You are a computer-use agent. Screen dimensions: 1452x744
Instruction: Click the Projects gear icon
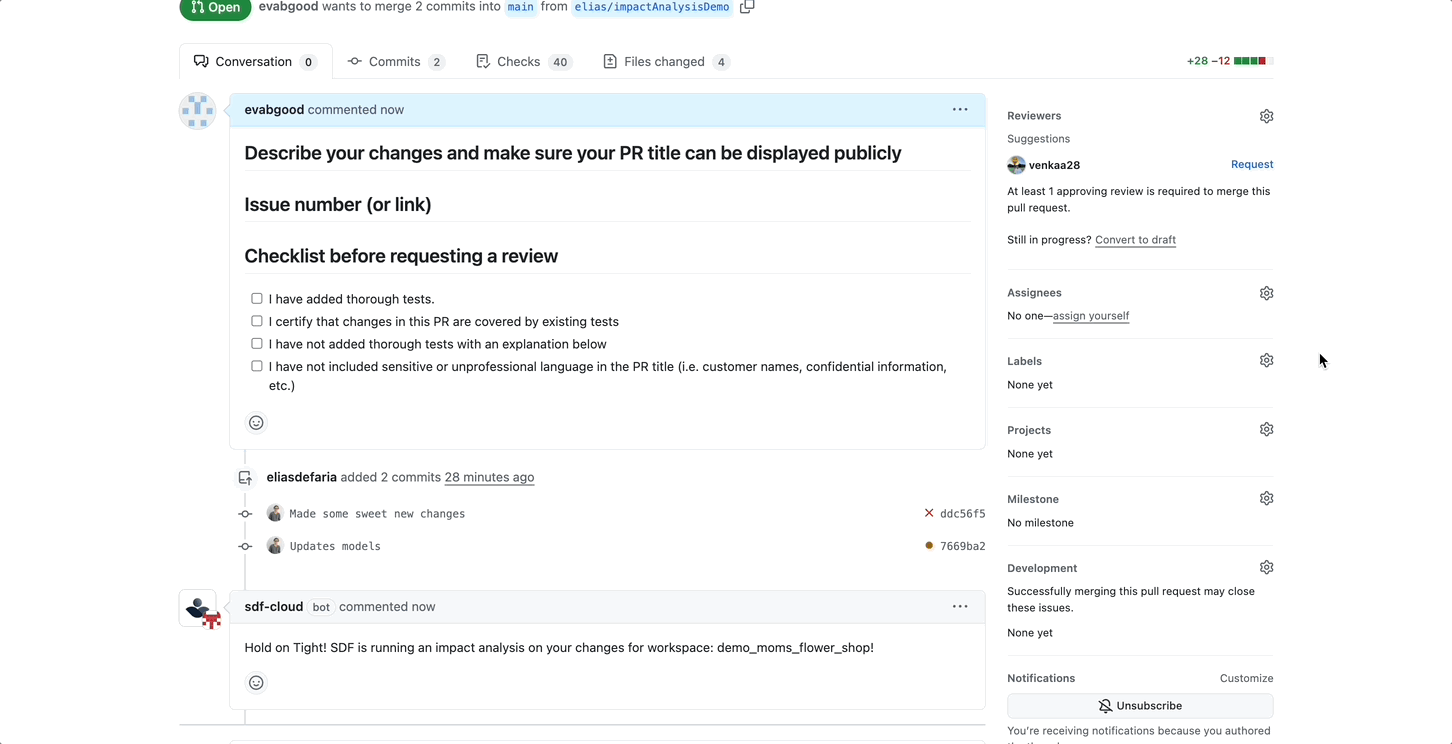[1266, 429]
